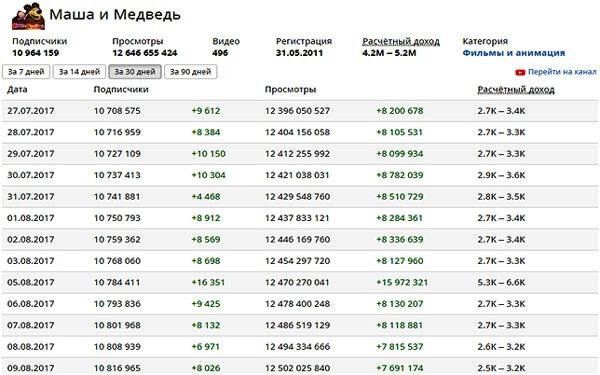Click the Расчётный доход table column header
The height and width of the screenshot is (375, 600).
516,90
